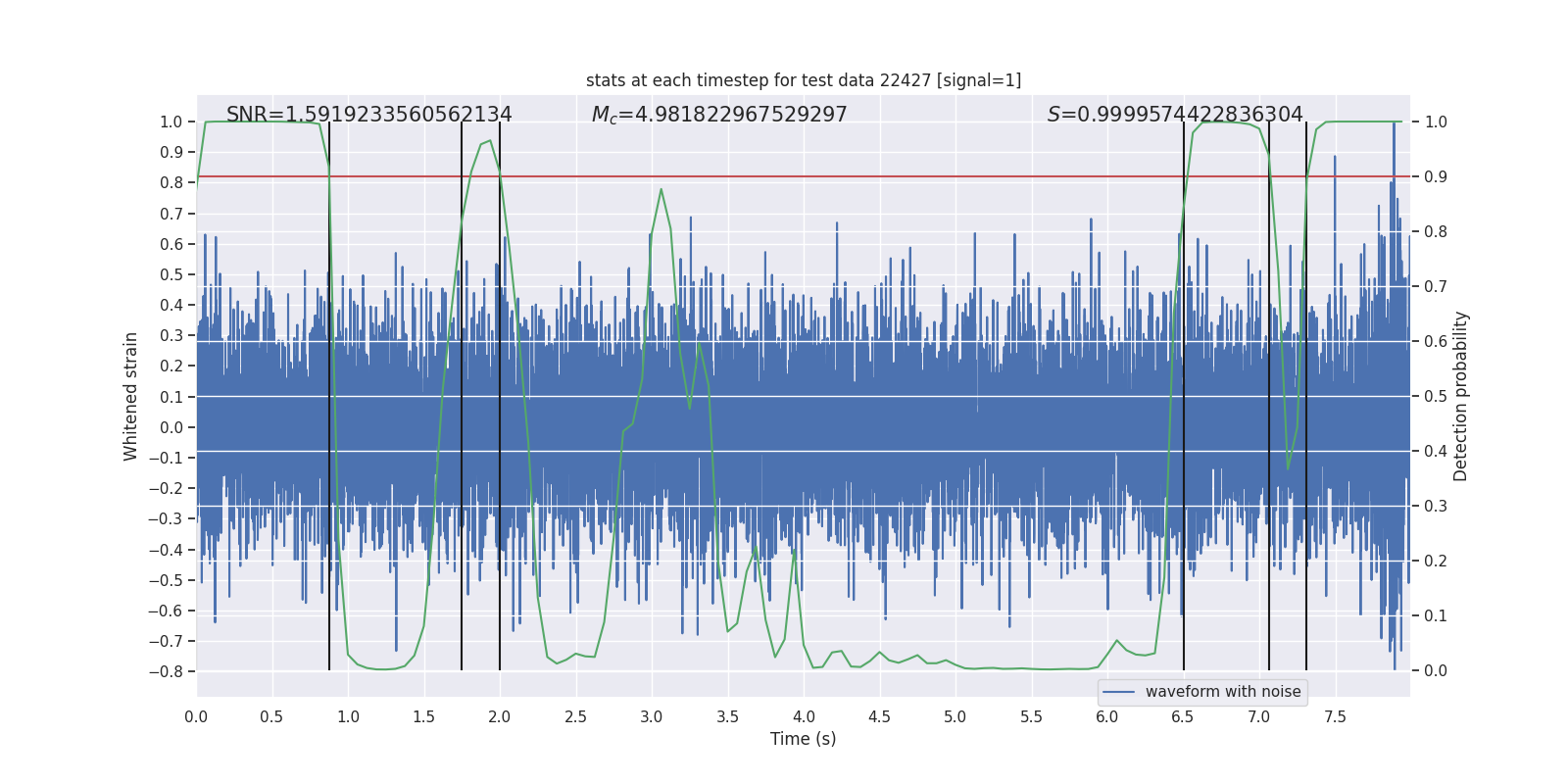This screenshot has height=784, width=1568.
Task: Click the x-axis tick label 6.0
Action: 1107,716
